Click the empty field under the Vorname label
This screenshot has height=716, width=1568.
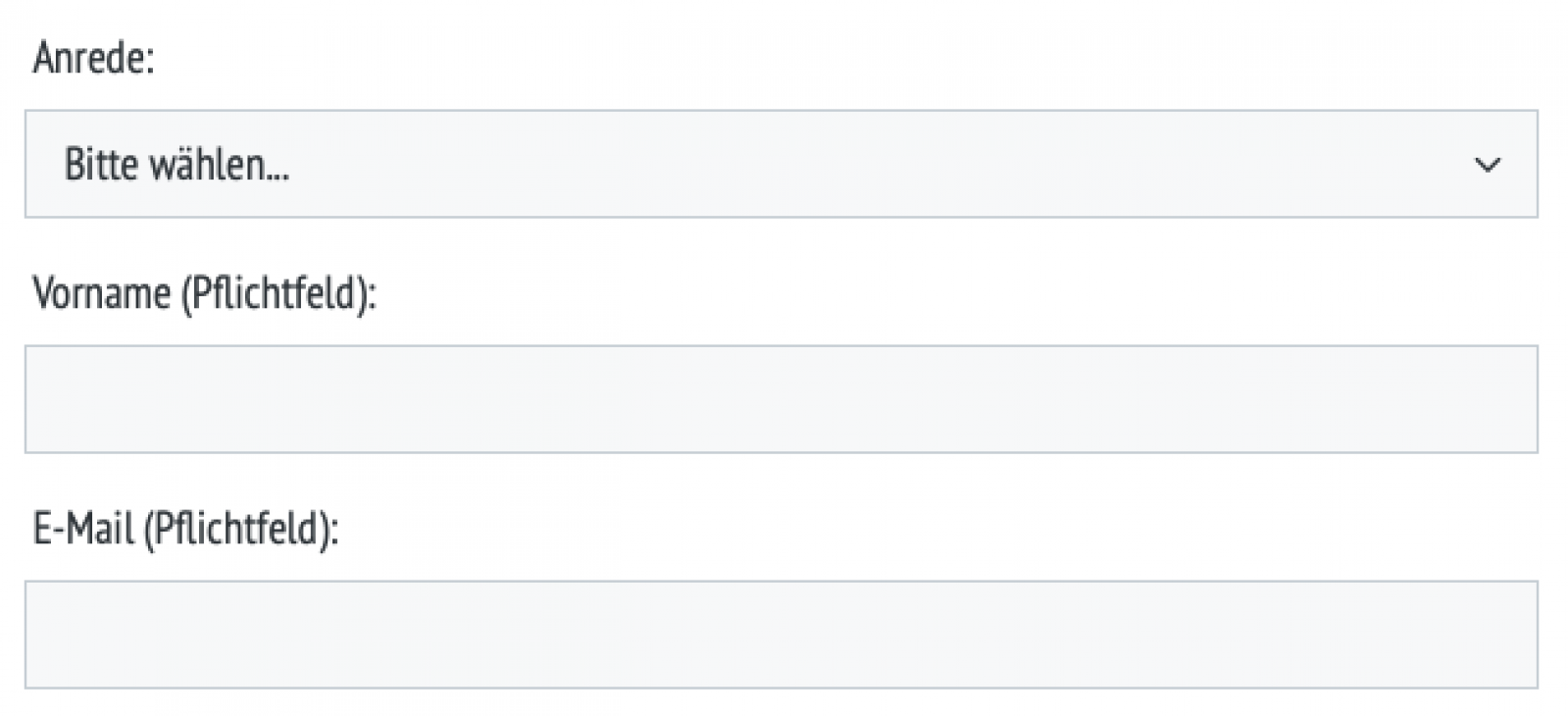(x=781, y=399)
